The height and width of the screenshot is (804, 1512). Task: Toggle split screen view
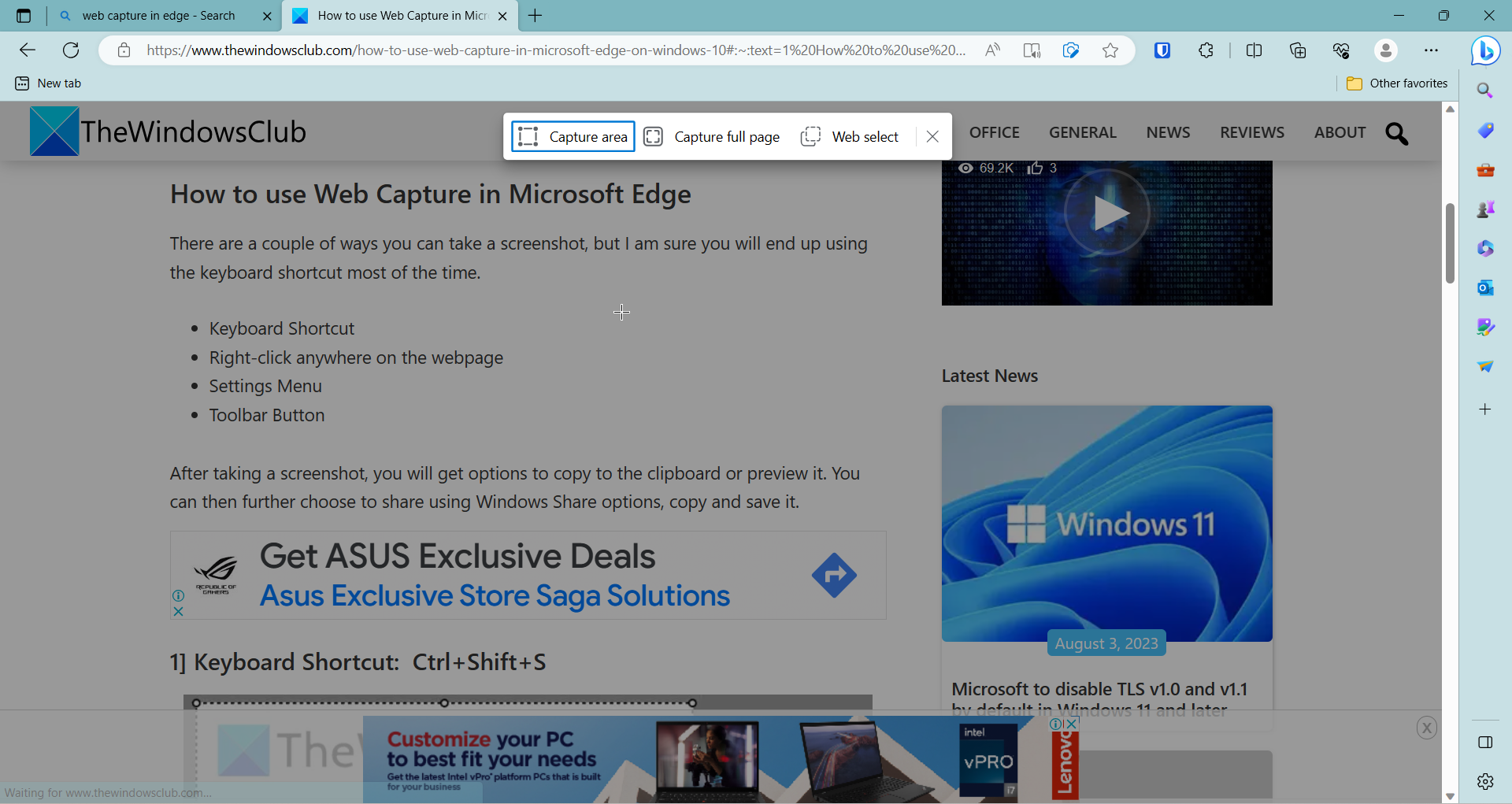tap(1254, 50)
